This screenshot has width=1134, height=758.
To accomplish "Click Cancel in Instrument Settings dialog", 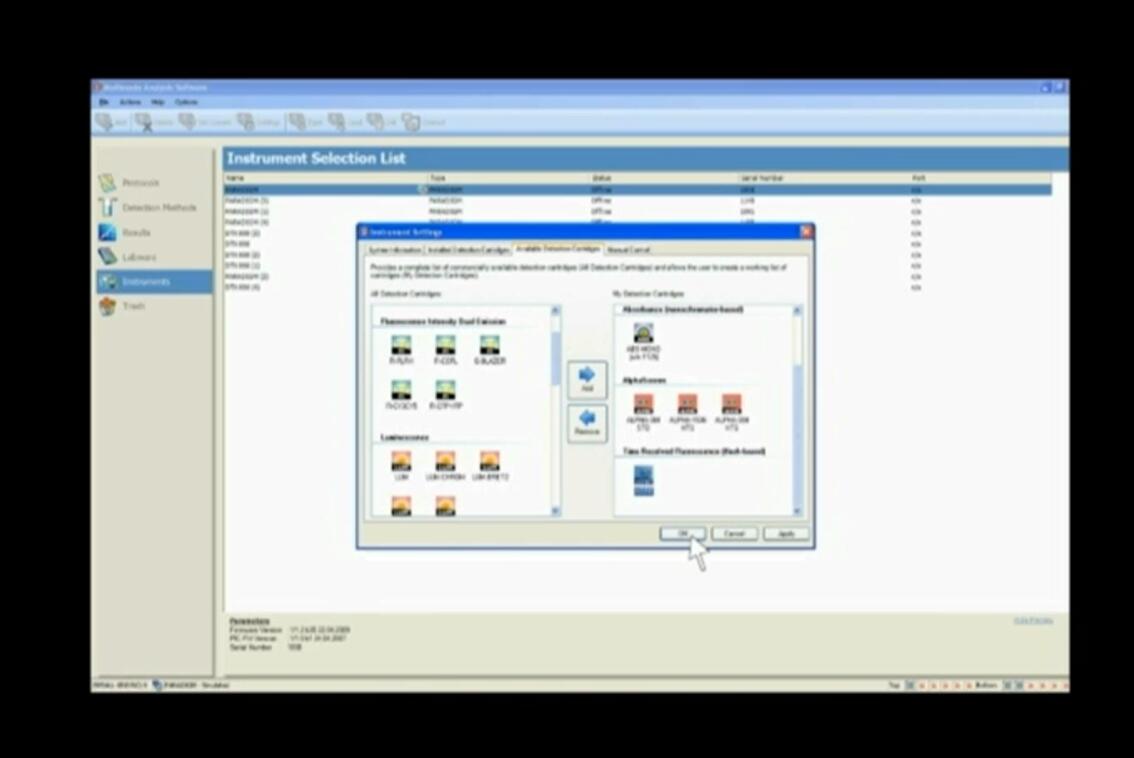I will coord(734,534).
